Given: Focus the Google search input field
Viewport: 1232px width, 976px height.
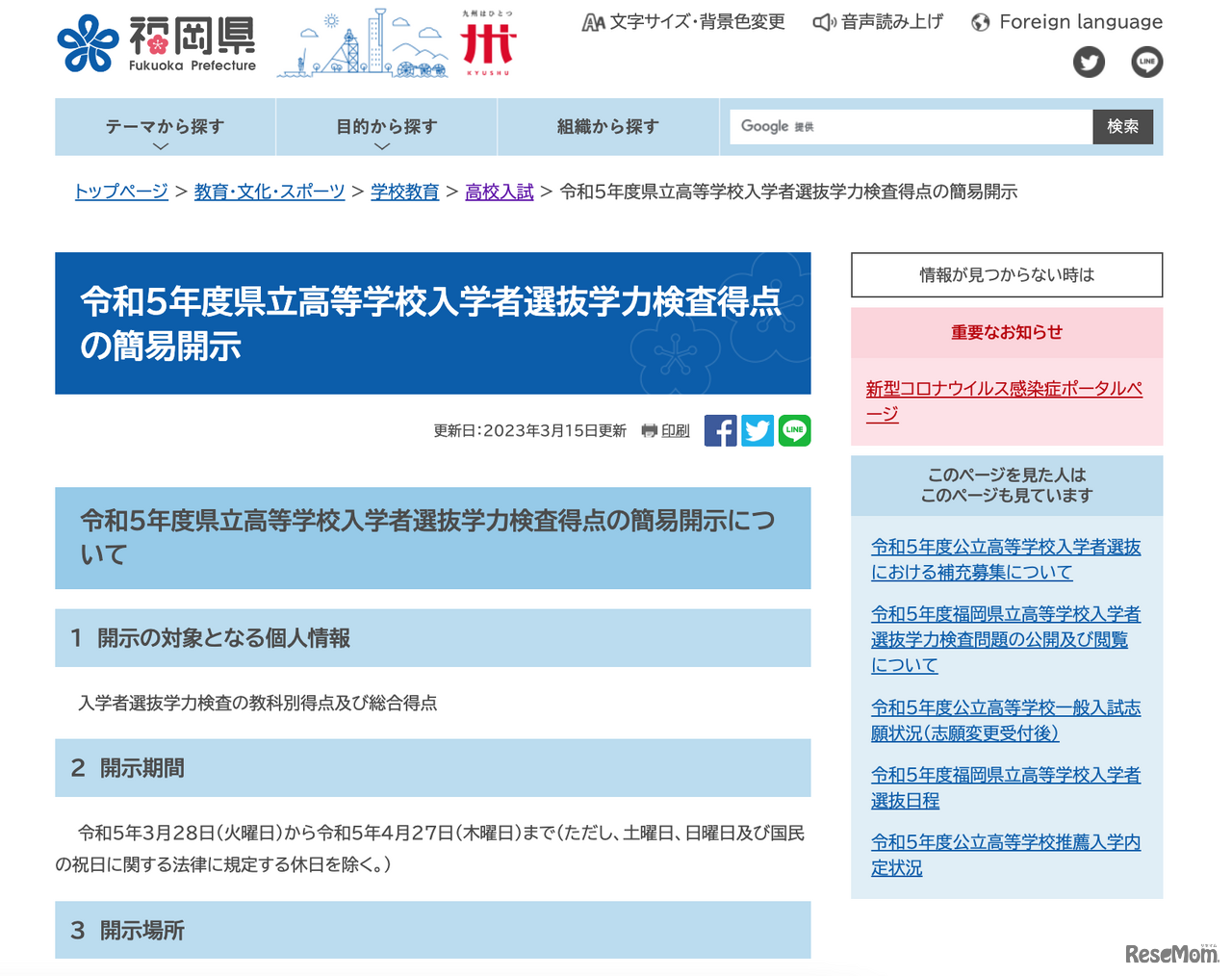Looking at the screenshot, I should pyautogui.click(x=911, y=127).
